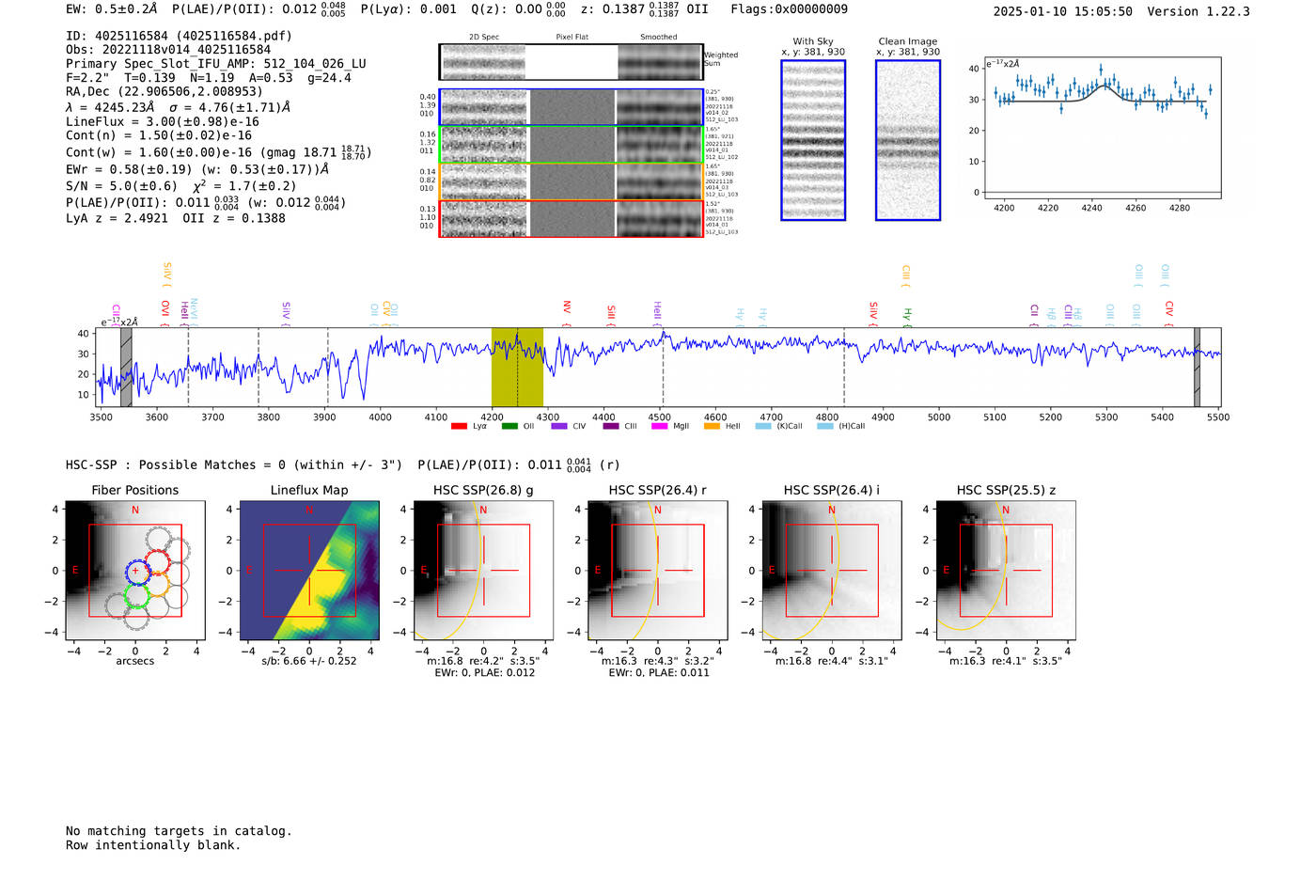Click the Flags:0x00000009 header text

click(x=789, y=9)
